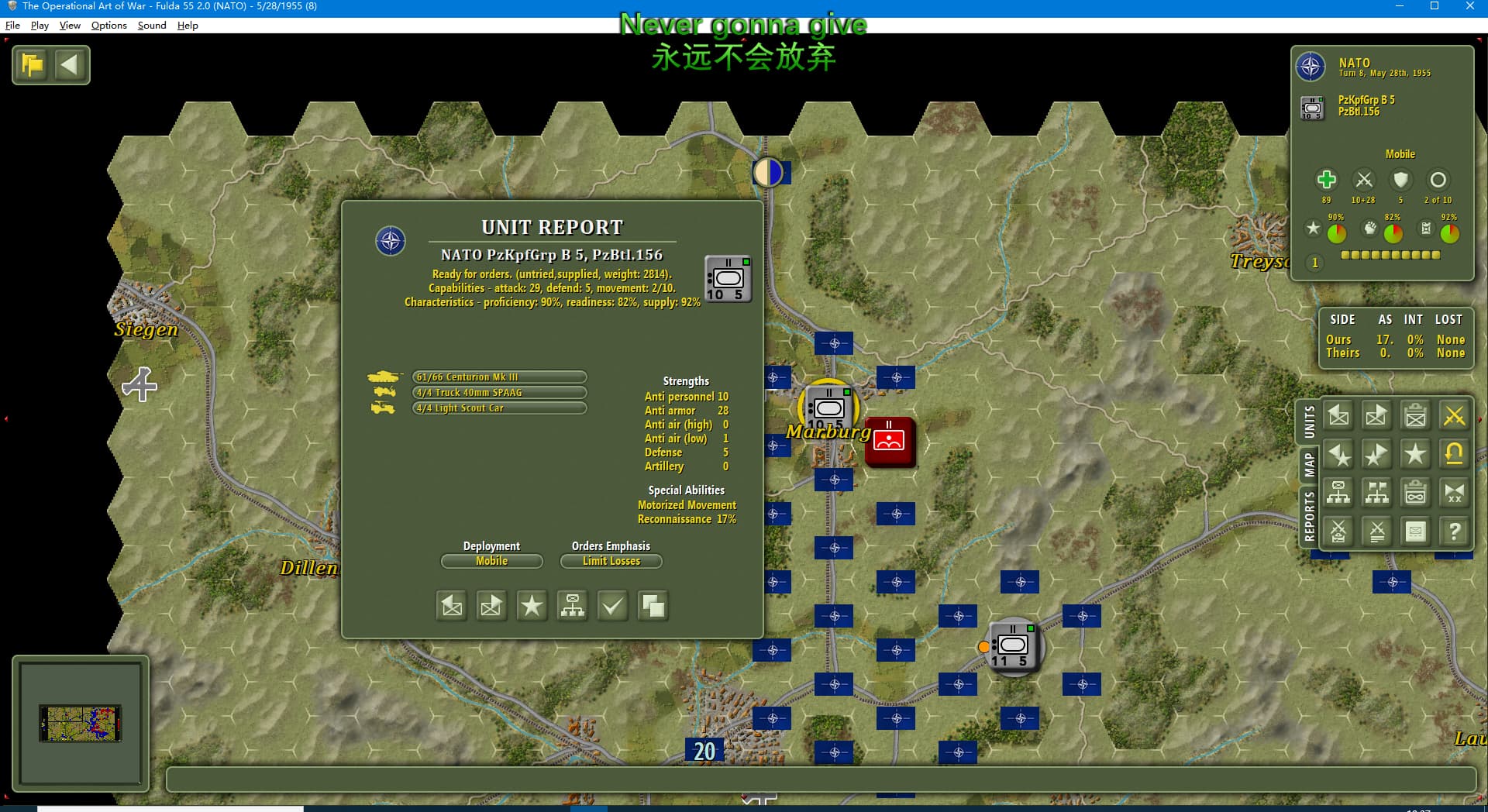1488x812 pixels.
Task: Open the unit card document icon
Action: (x=1416, y=532)
